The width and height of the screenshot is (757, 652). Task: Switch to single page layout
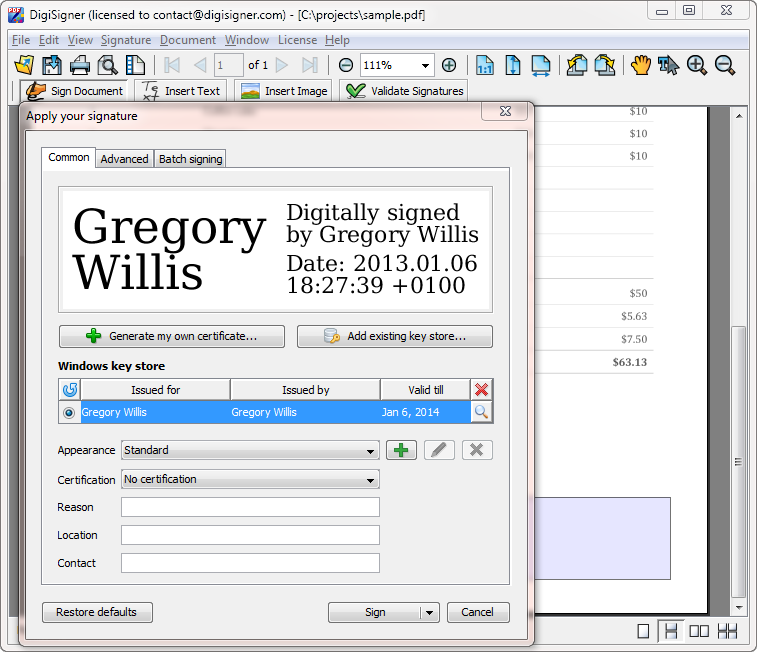[x=643, y=631]
